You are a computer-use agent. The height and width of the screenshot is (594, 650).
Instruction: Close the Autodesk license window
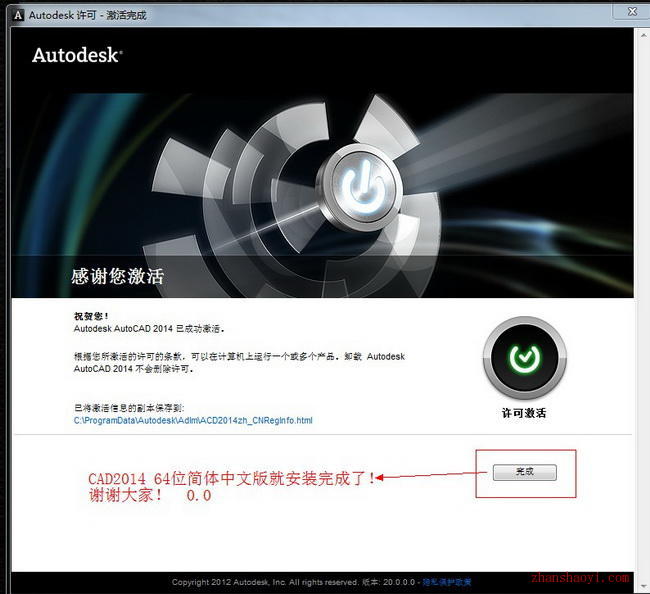pyautogui.click(x=632, y=11)
